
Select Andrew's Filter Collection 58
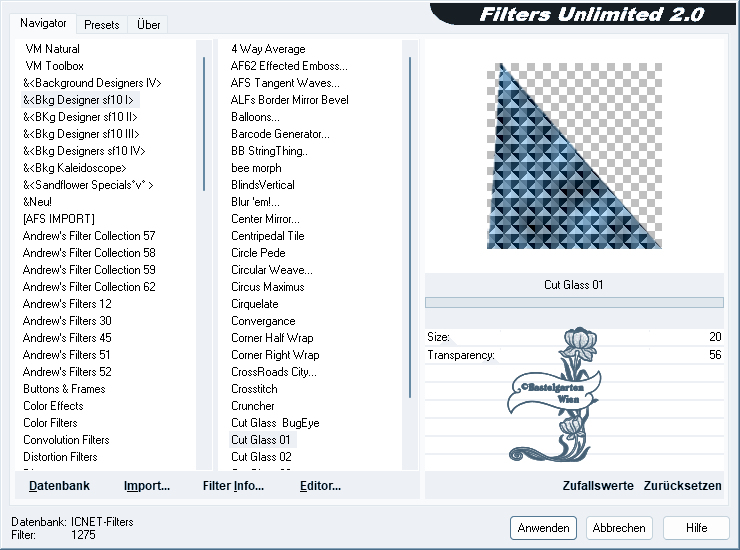click(x=89, y=253)
